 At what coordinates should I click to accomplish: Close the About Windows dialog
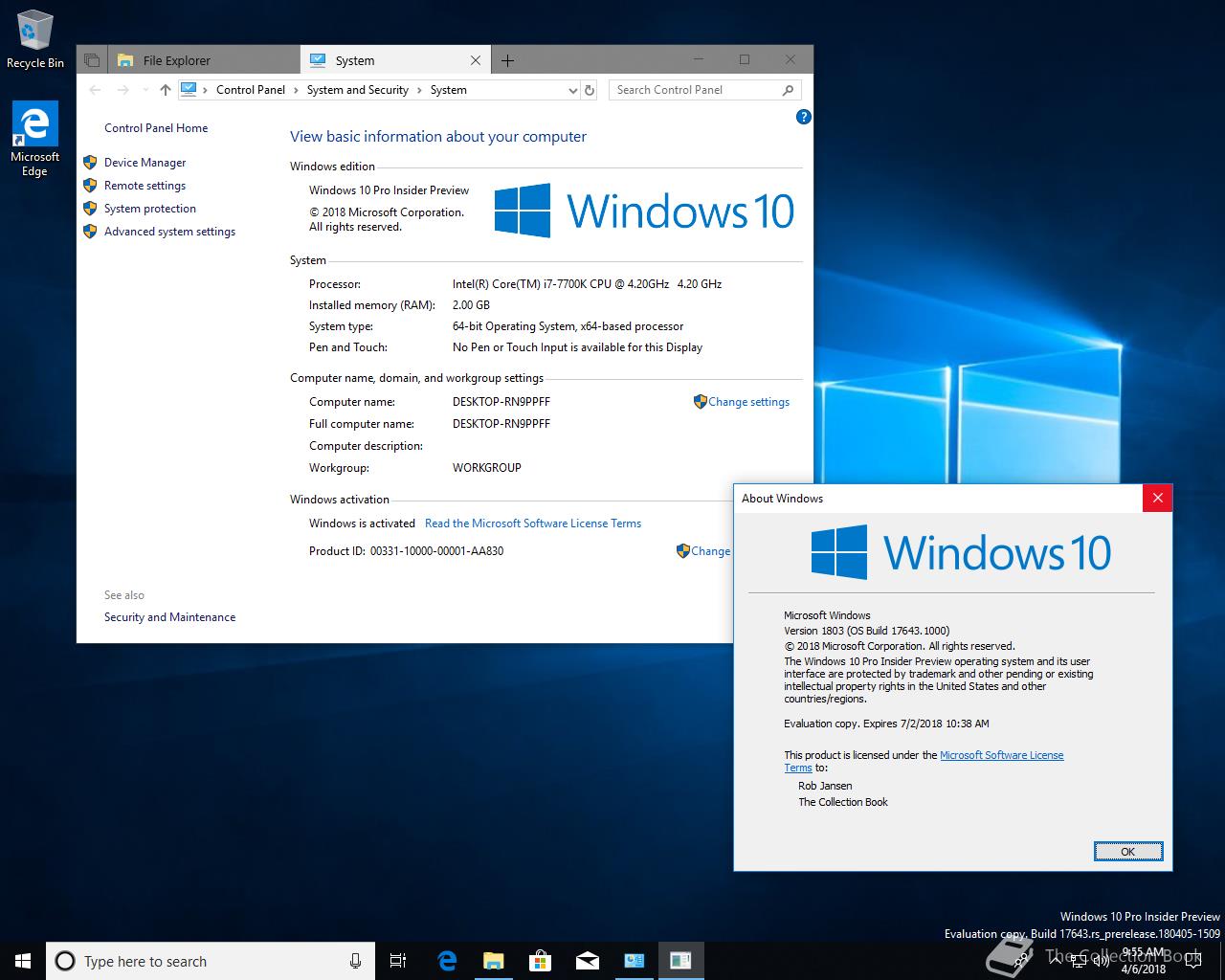pyautogui.click(x=1158, y=498)
